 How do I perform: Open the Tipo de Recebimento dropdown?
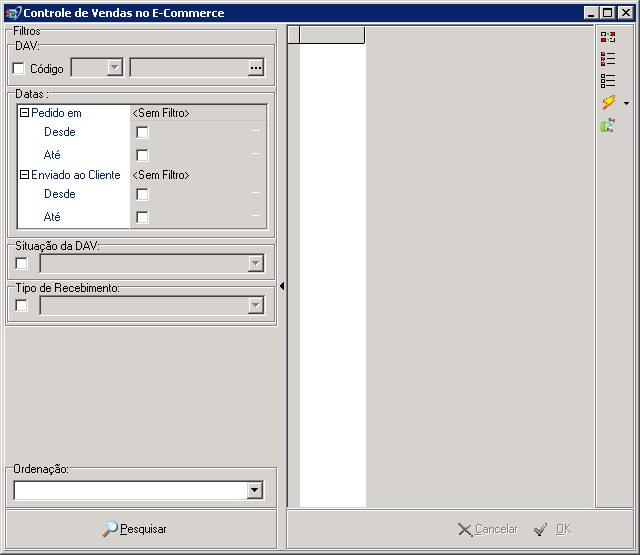256,305
